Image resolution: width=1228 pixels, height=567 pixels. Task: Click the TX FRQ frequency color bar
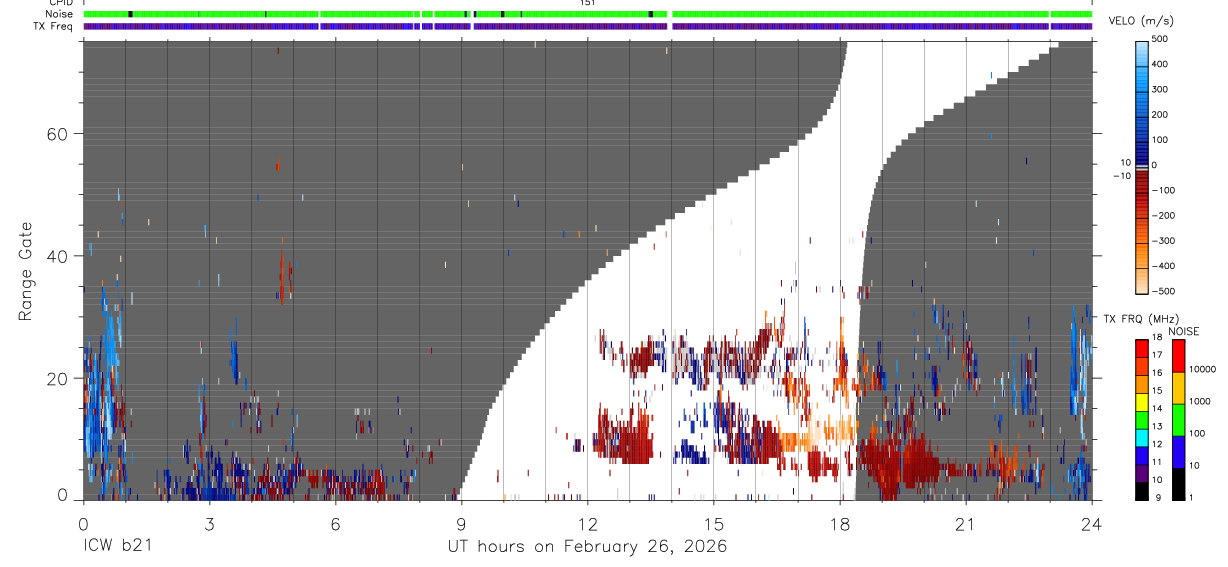pos(1142,420)
